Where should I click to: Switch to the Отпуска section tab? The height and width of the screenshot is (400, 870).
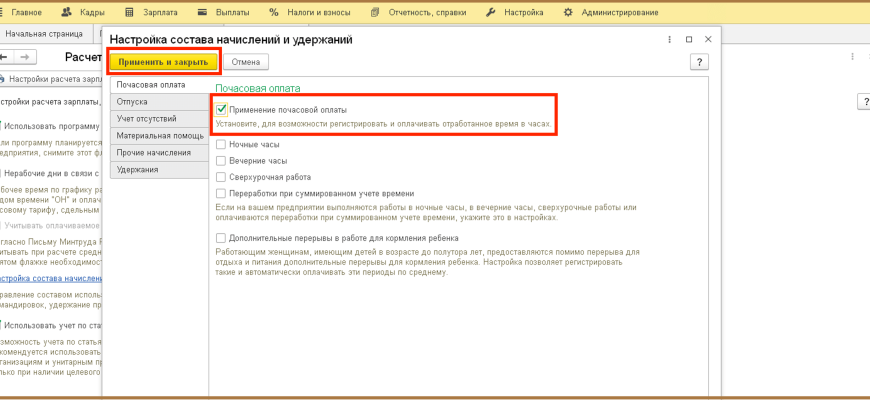[131, 101]
